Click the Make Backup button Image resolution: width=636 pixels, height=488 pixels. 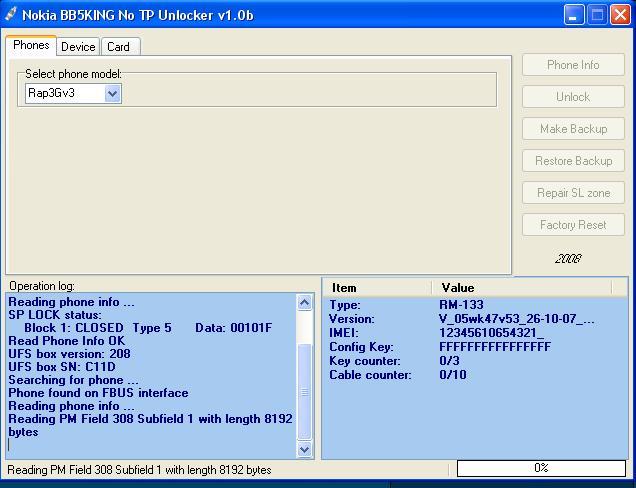coord(573,129)
